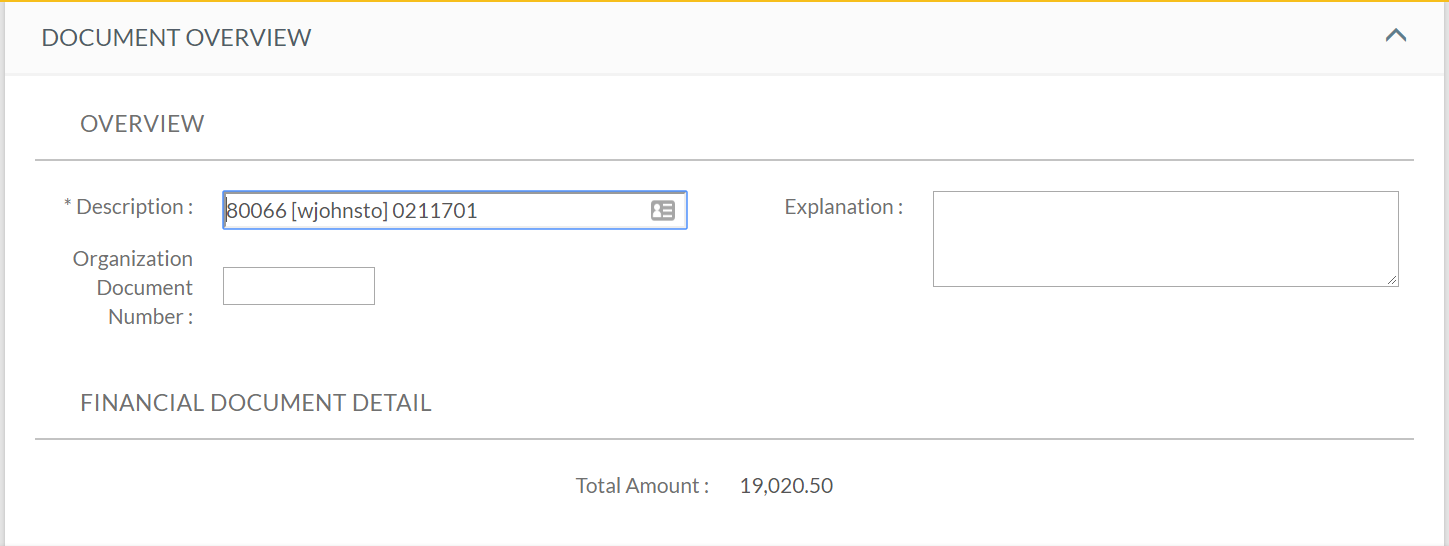Click the divider line under OVERVIEW heading

(x=724, y=160)
